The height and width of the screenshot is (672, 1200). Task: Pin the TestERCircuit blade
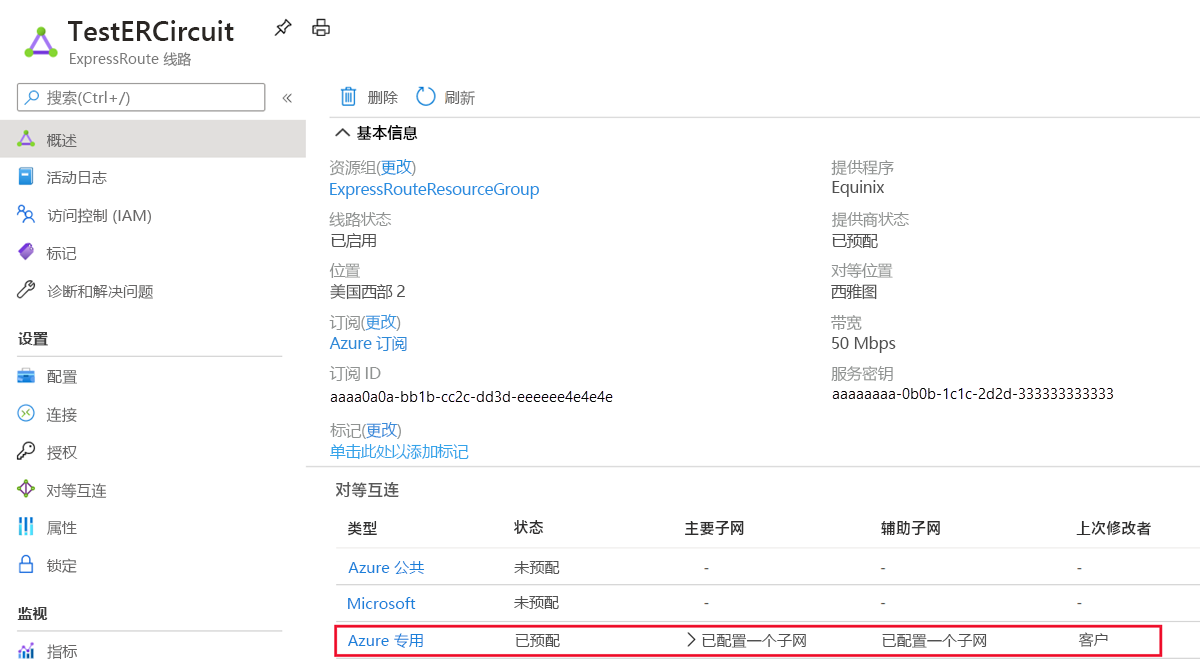(x=283, y=28)
